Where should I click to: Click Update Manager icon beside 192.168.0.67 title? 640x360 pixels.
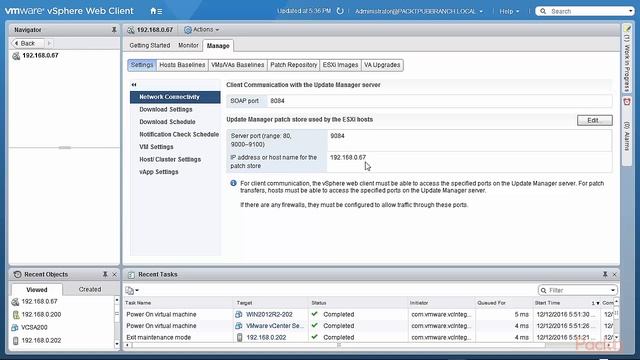(x=131, y=30)
